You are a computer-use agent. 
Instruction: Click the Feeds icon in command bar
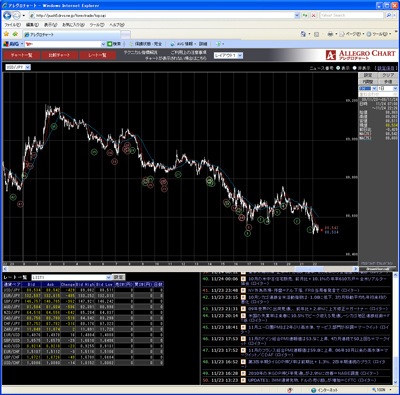pyautogui.click(x=317, y=34)
